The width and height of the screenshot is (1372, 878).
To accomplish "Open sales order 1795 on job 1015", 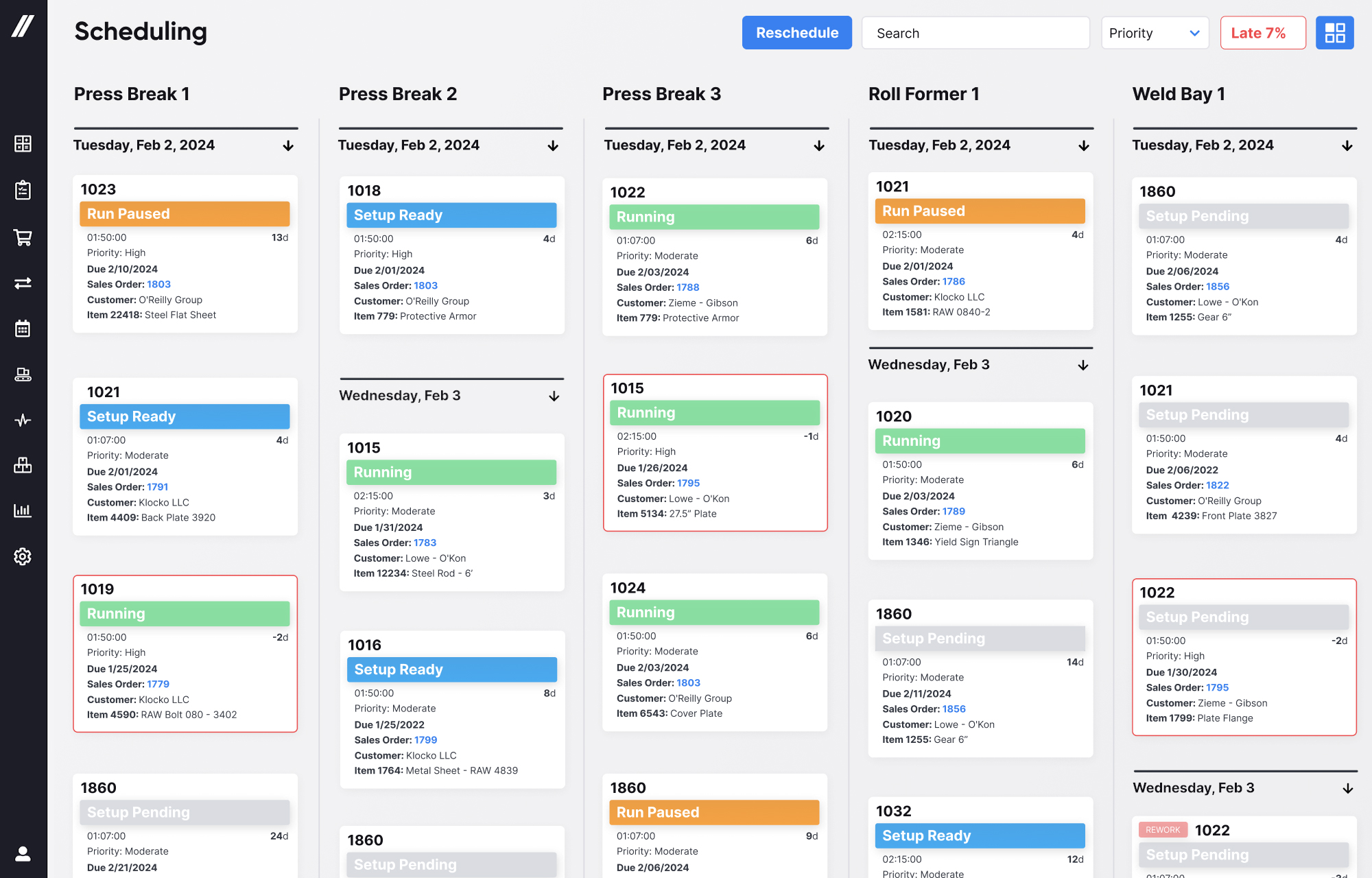I will coord(688,483).
